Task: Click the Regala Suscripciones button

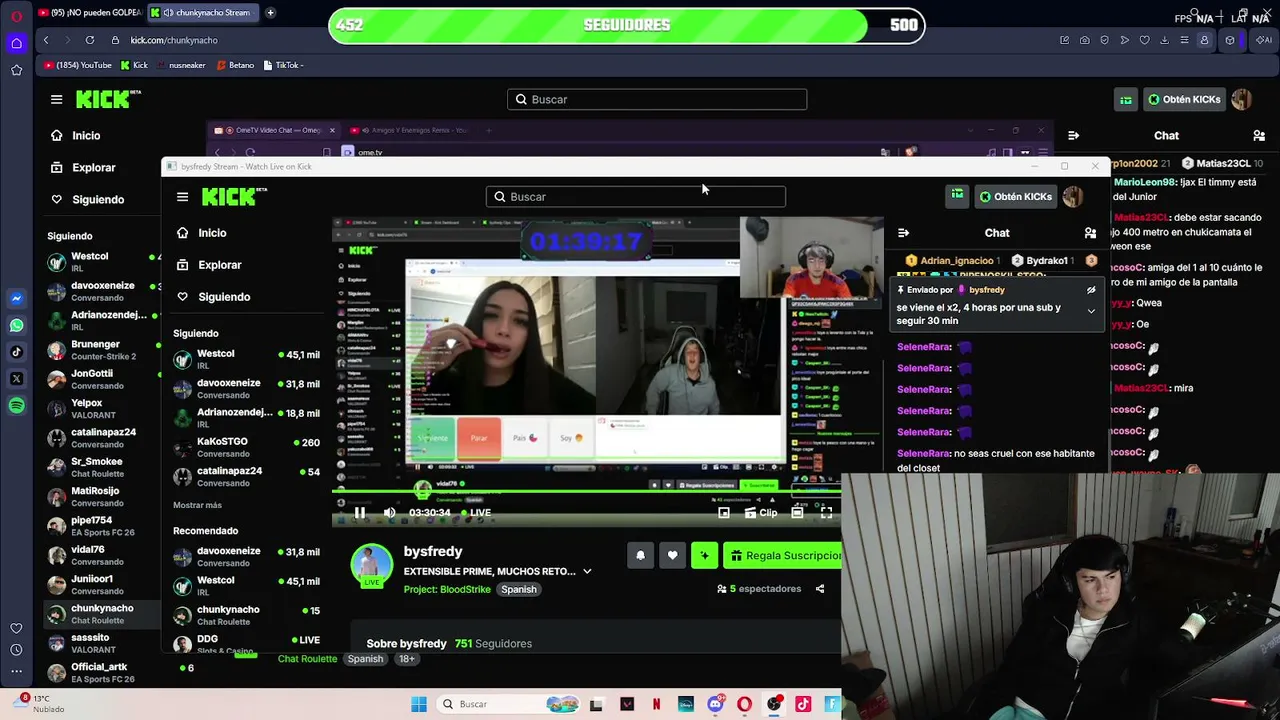Action: 784,555
